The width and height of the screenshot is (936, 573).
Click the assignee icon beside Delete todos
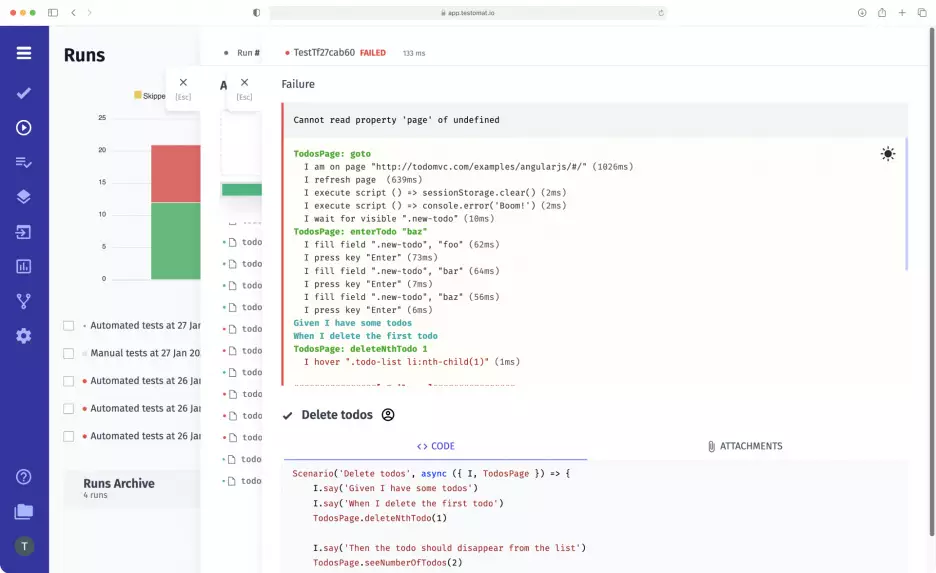pyautogui.click(x=388, y=415)
